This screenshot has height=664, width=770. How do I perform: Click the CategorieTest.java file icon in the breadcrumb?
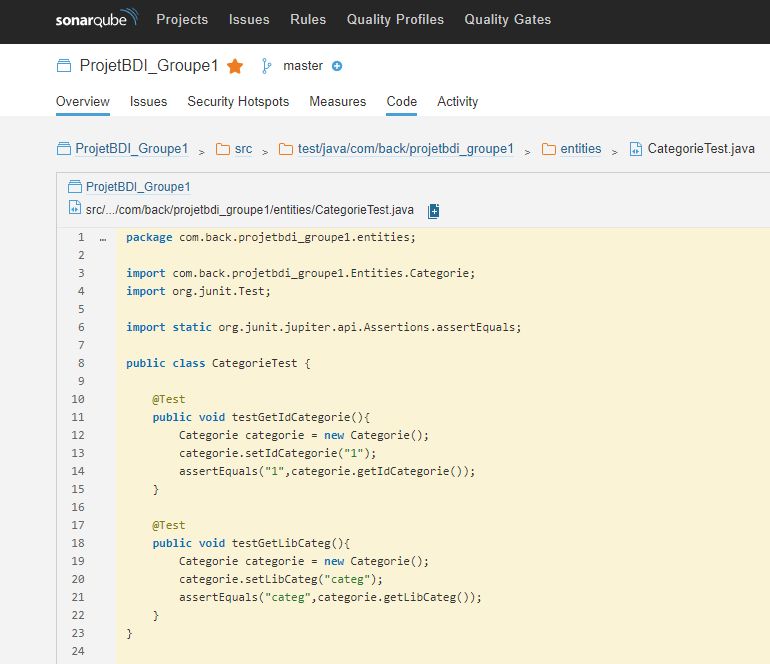[x=635, y=149]
